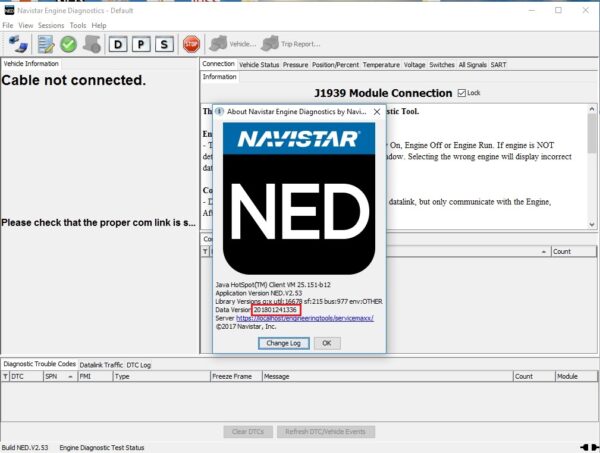
Task: Sort by the Freeze Frame column header
Action: [x=236, y=376]
